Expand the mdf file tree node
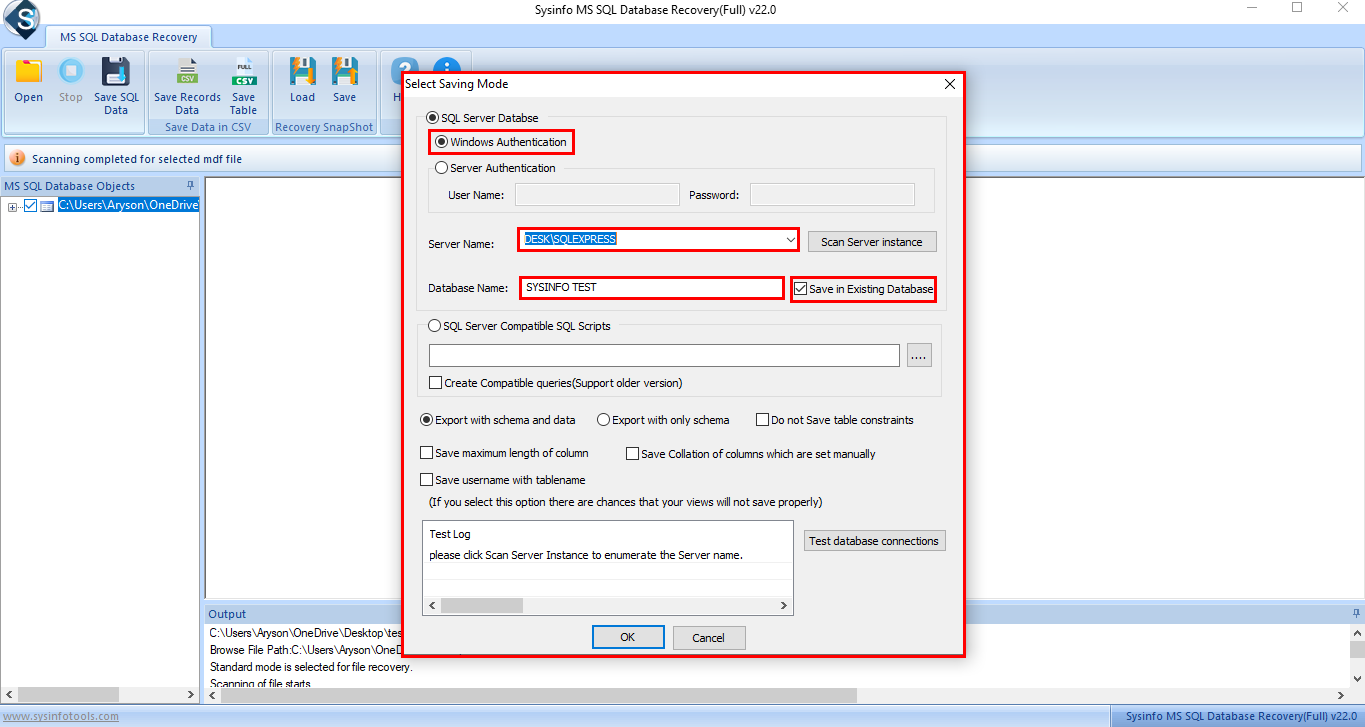The height and width of the screenshot is (727, 1365). coord(13,207)
